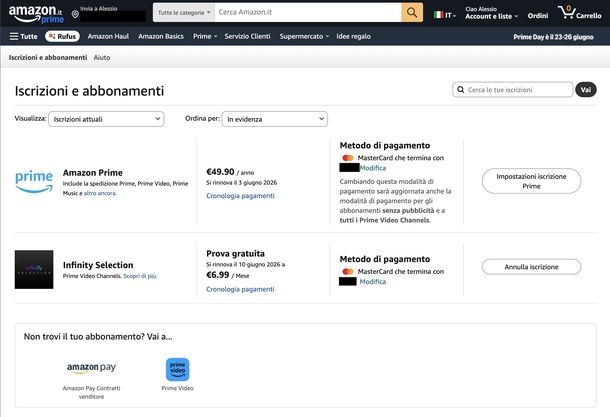
Task: Open the Visualizza Iscrizioni attuali dropdown
Action: pos(106,119)
